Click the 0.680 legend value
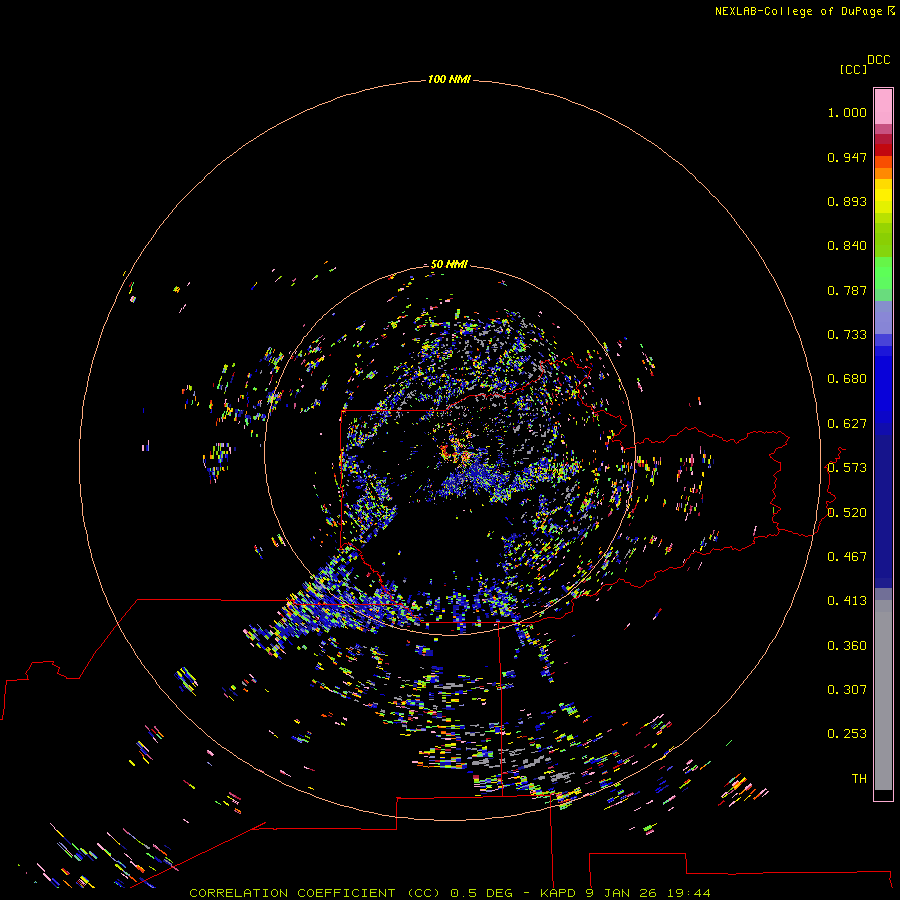Viewport: 900px width, 900px height. pos(847,379)
